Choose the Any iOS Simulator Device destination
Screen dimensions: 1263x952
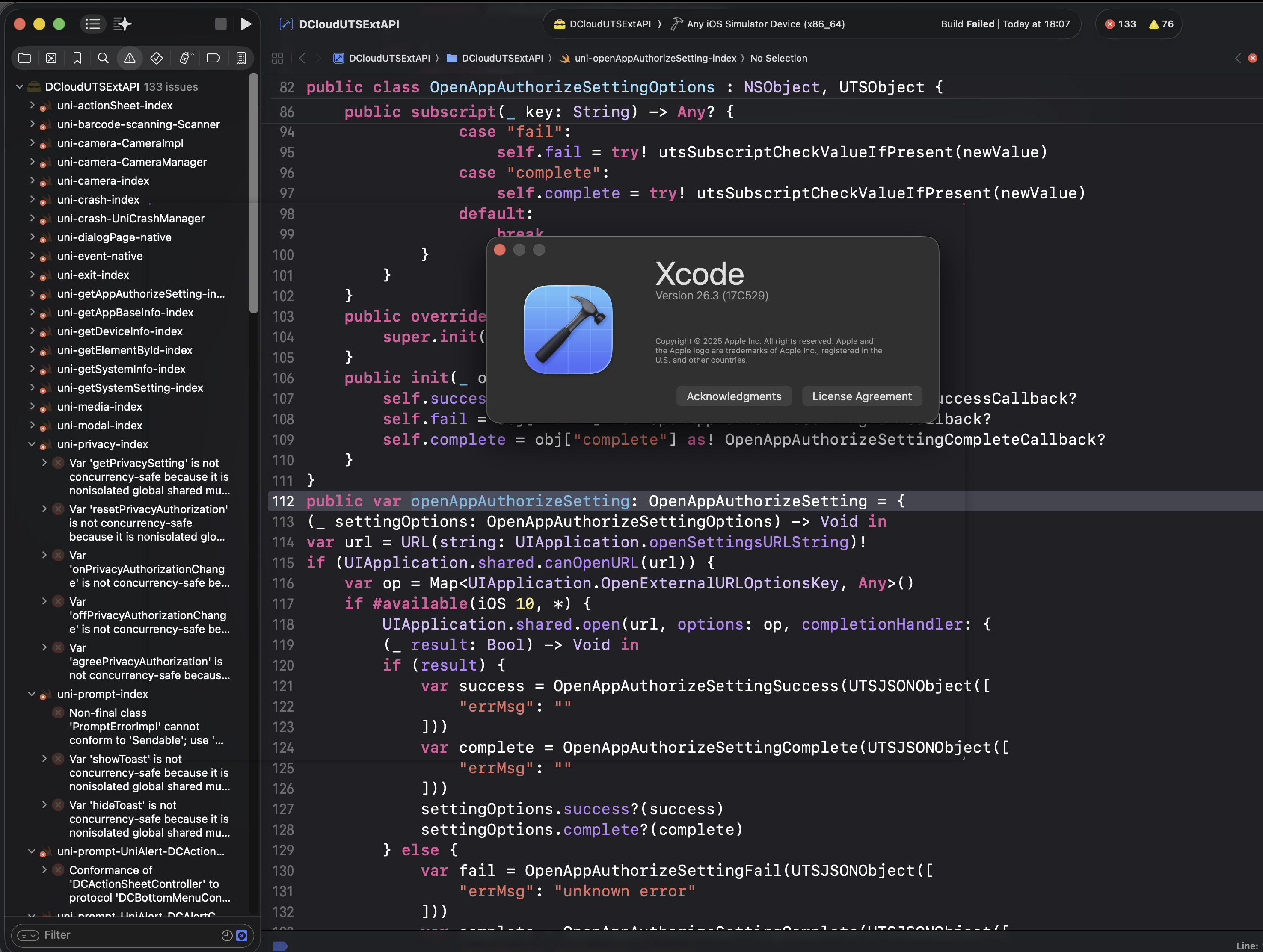pos(758,24)
